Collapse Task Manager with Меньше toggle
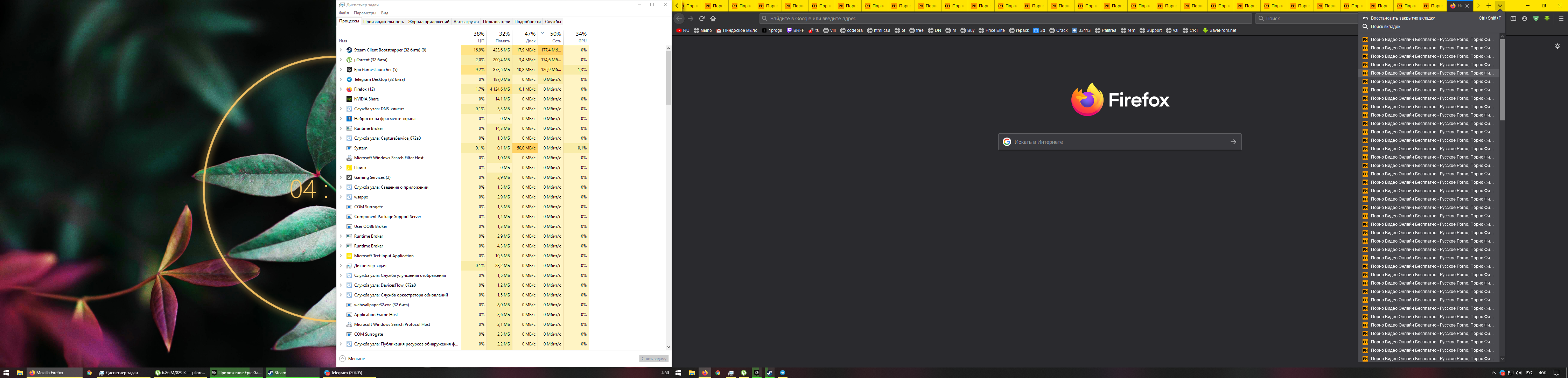 click(352, 358)
